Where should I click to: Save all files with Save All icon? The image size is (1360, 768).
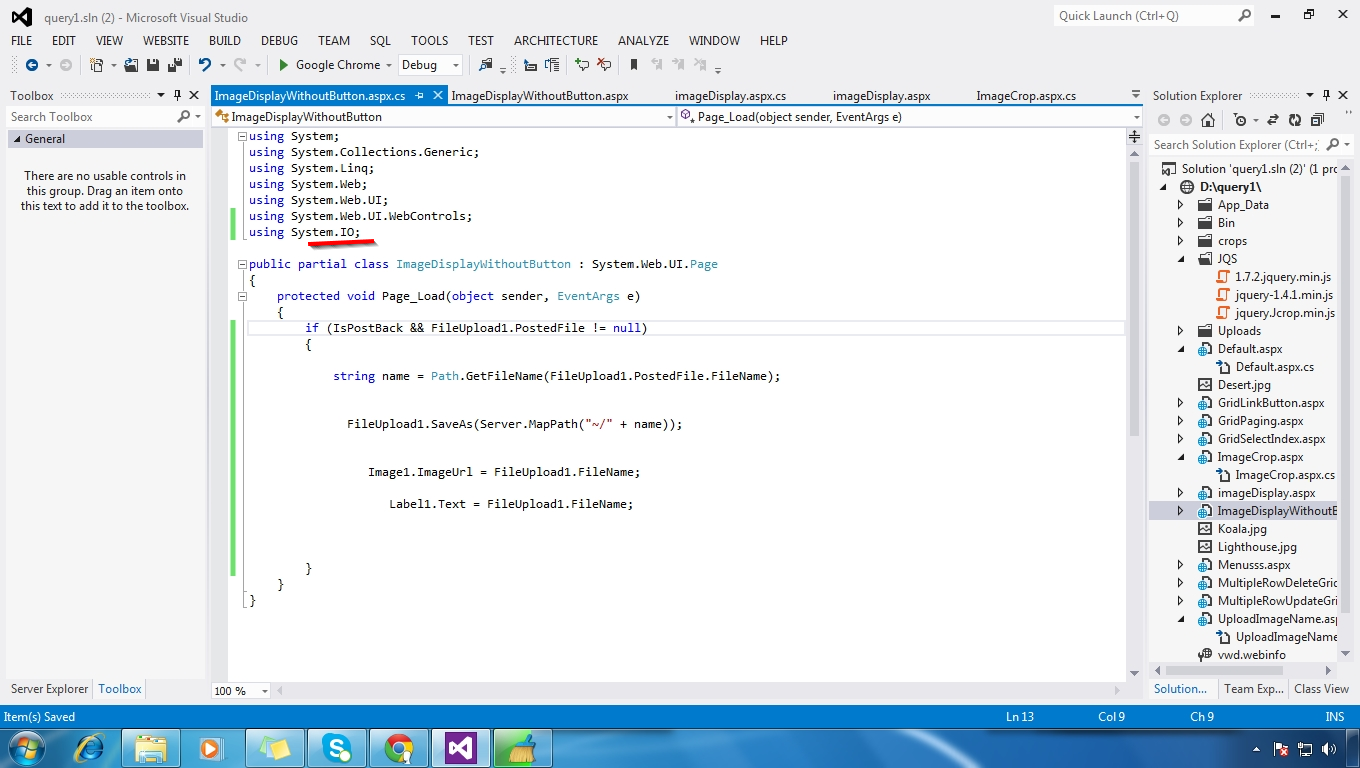click(x=176, y=65)
